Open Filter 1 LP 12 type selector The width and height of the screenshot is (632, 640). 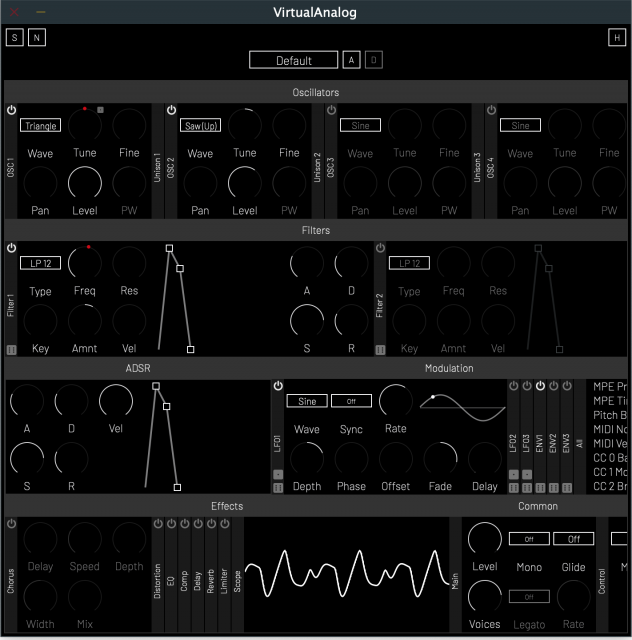click(x=40, y=263)
